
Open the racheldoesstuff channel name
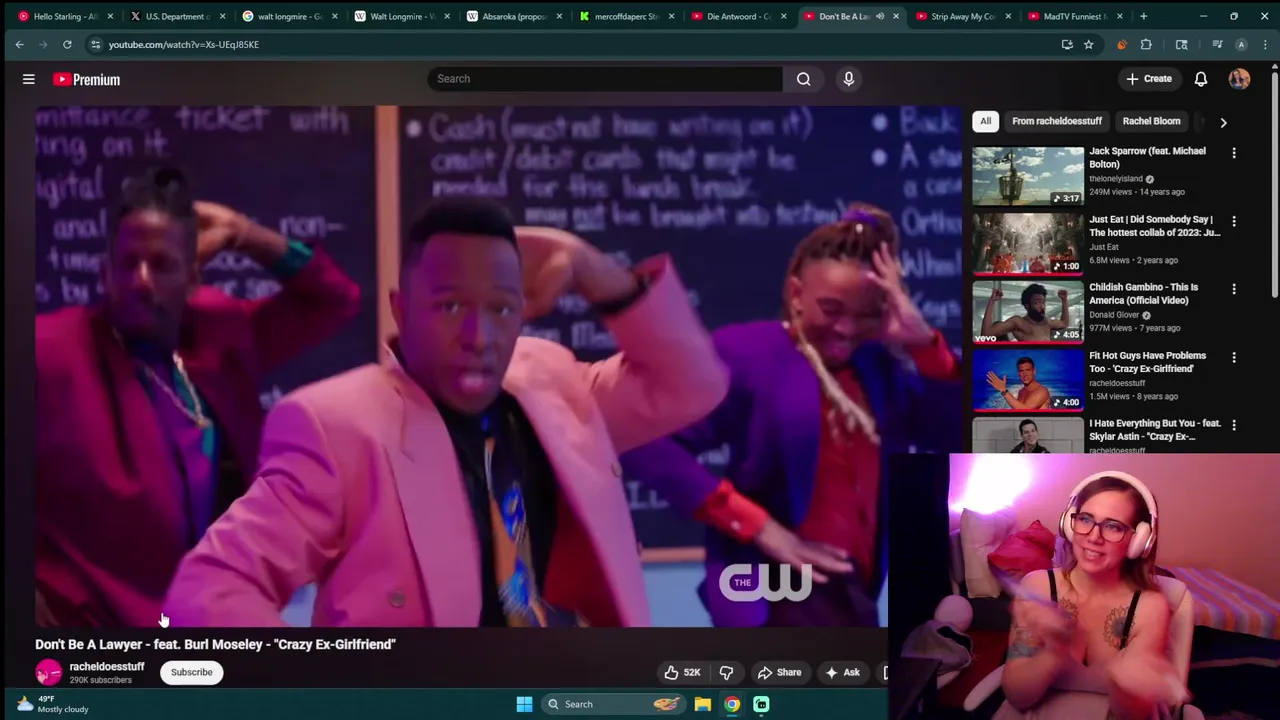click(107, 666)
